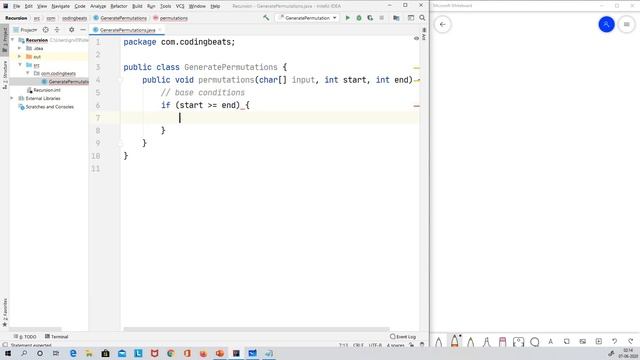
Task: Expand External Libraries node
Action: 12,98
